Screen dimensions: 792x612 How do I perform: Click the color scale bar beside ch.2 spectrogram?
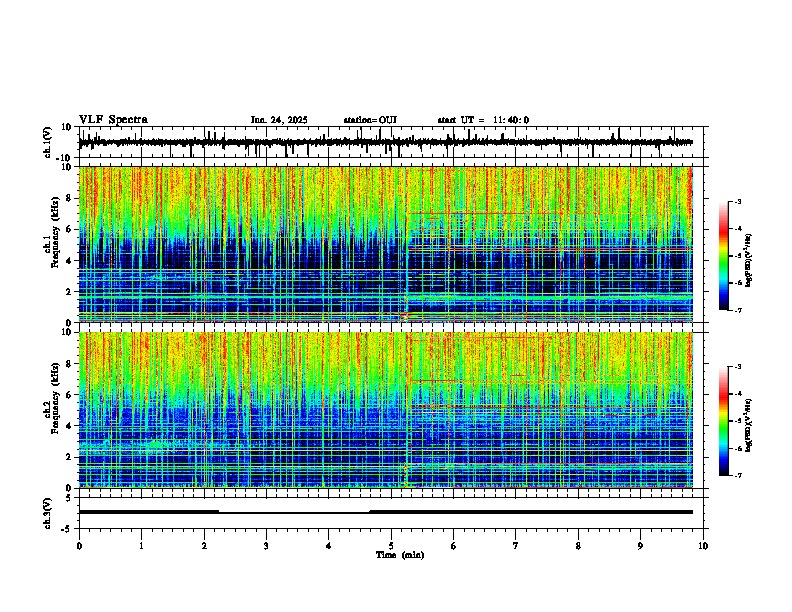click(x=724, y=421)
